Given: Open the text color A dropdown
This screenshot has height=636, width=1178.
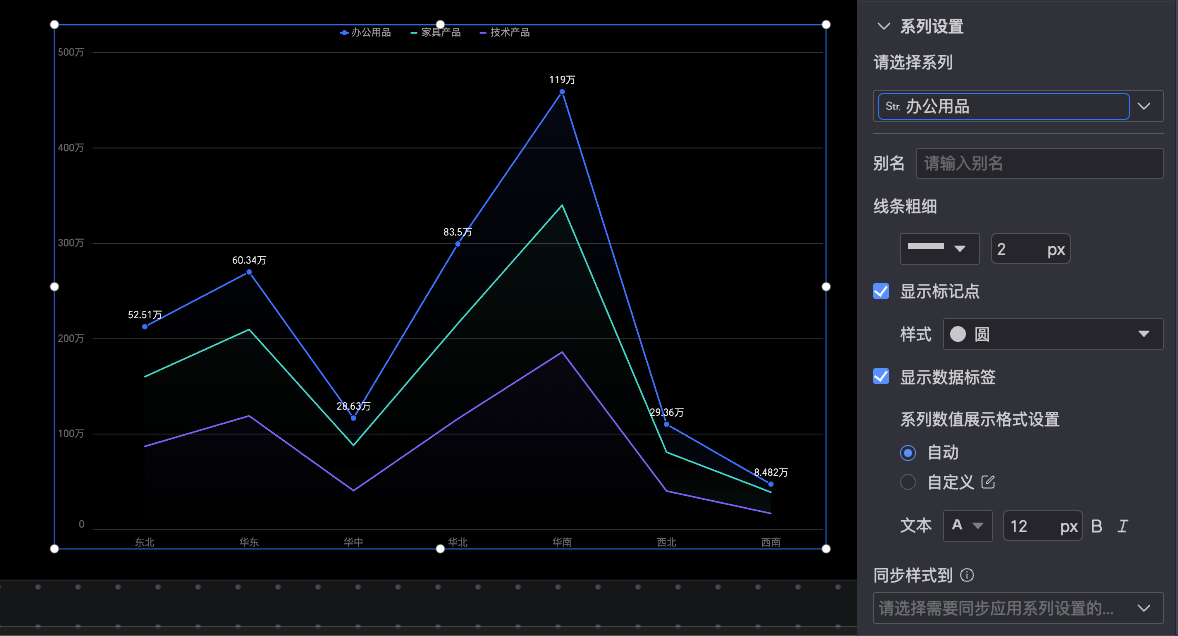Looking at the screenshot, I should [968, 526].
